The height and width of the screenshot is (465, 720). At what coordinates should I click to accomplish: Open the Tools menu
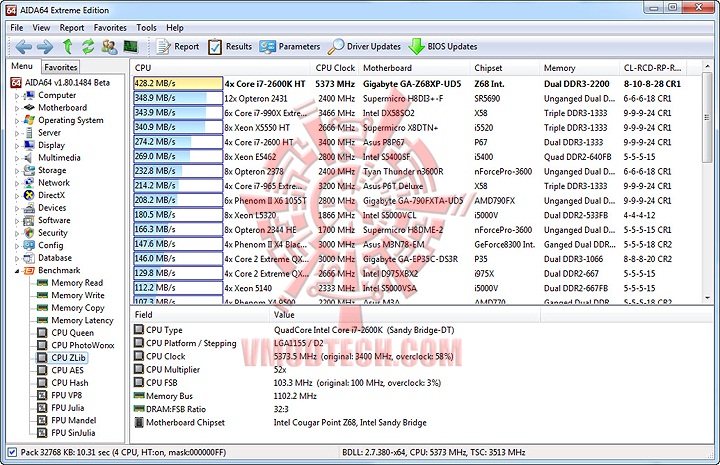146,28
